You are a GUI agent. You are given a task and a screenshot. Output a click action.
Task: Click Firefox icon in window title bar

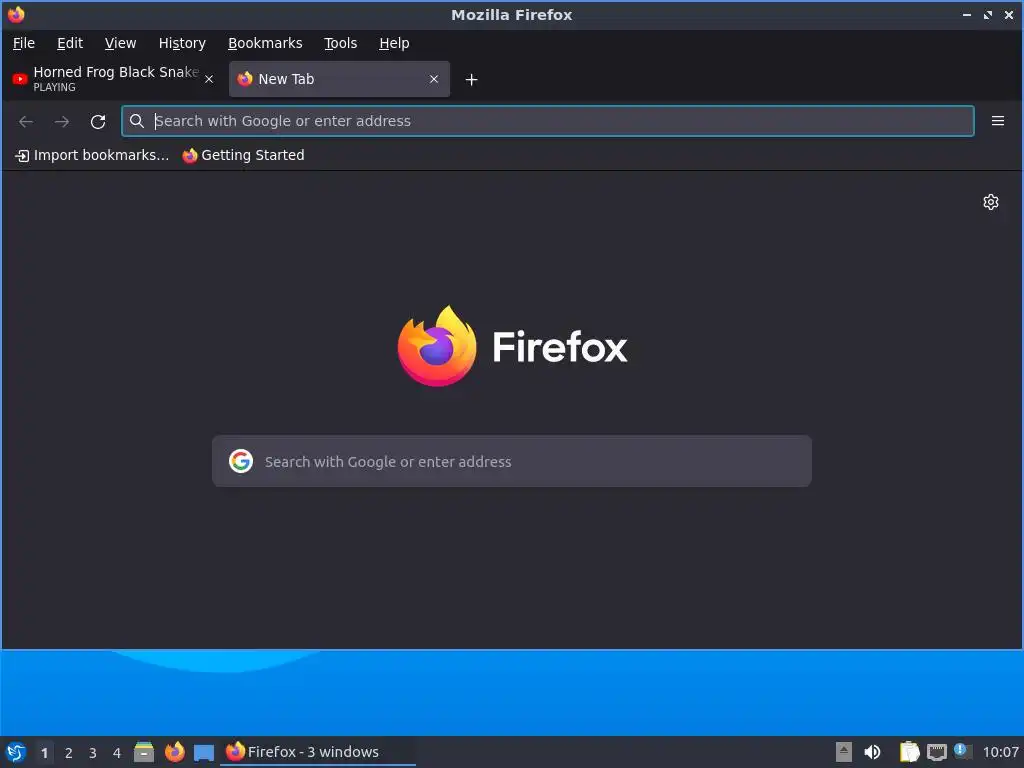(x=16, y=14)
